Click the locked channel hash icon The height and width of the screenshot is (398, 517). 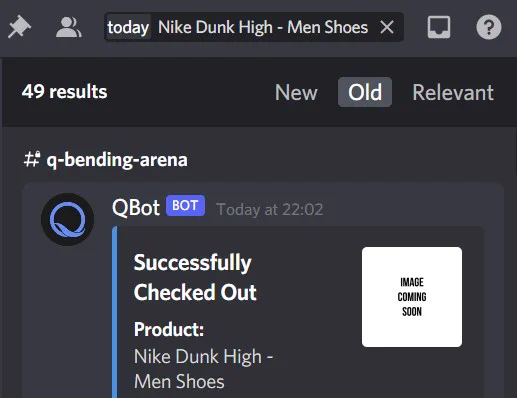pos(32,159)
